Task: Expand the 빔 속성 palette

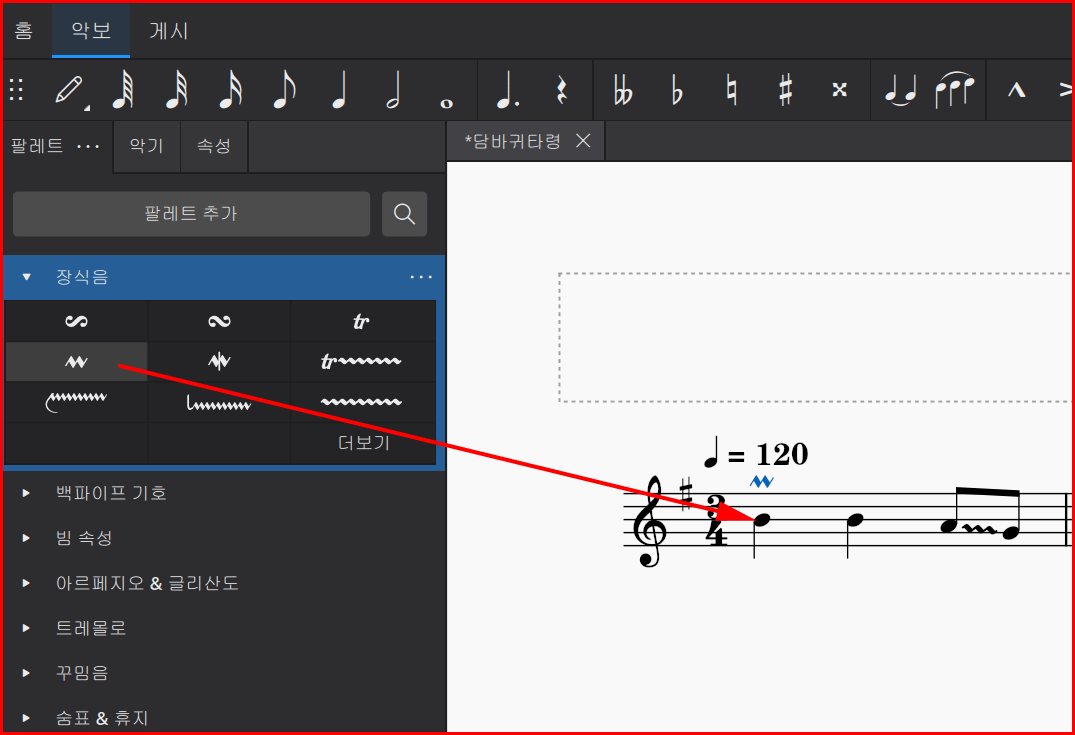Action: 27,538
